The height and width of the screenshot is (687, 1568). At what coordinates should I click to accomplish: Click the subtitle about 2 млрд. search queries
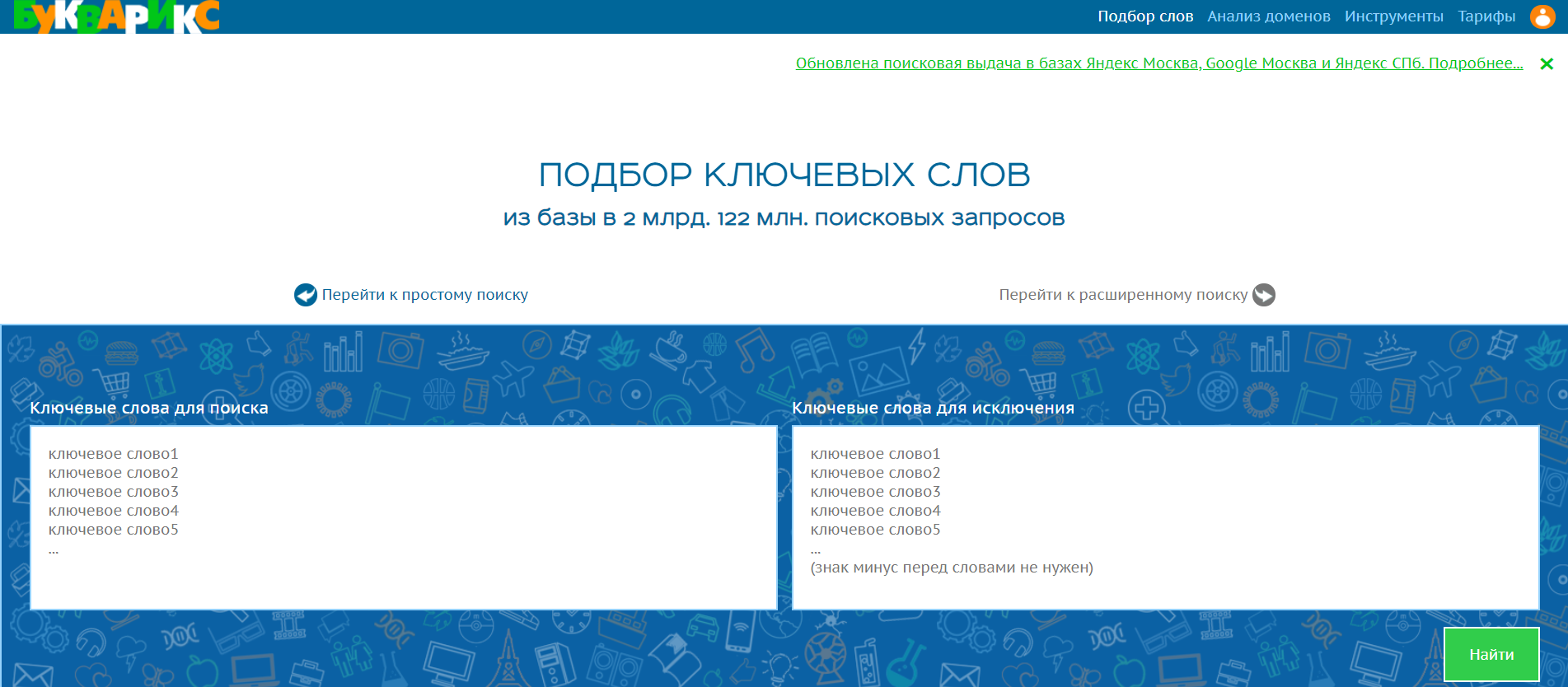point(784,218)
